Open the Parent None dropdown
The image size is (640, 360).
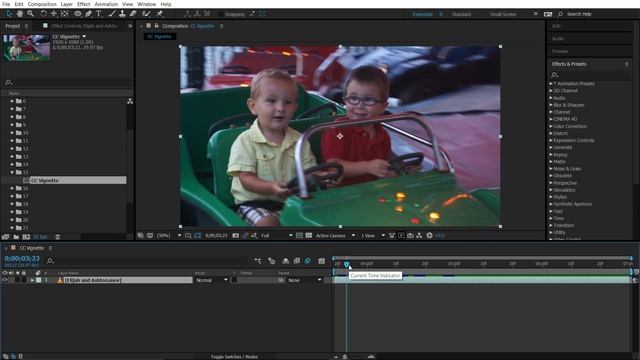304,280
